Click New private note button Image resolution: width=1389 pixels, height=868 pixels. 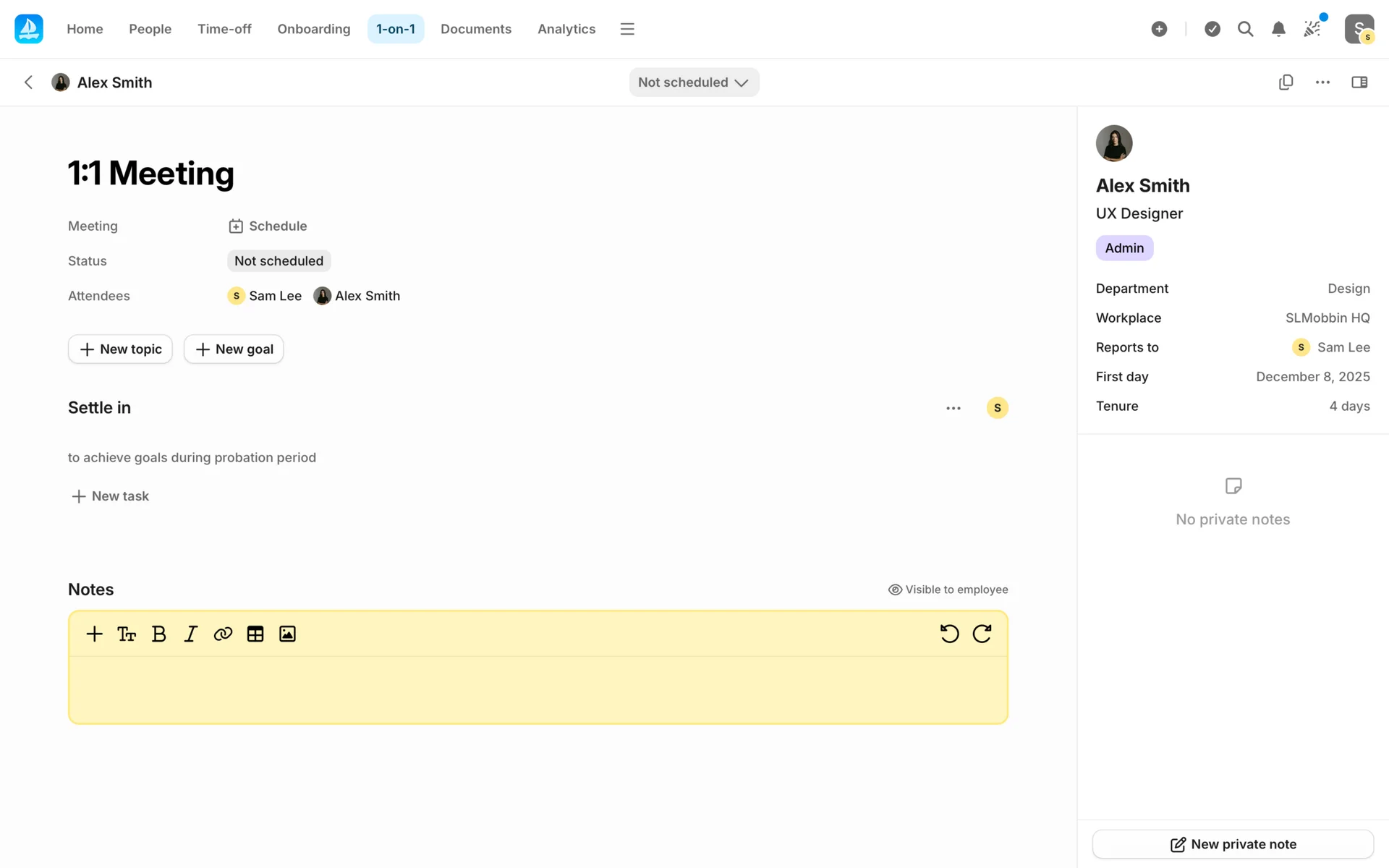(1233, 844)
